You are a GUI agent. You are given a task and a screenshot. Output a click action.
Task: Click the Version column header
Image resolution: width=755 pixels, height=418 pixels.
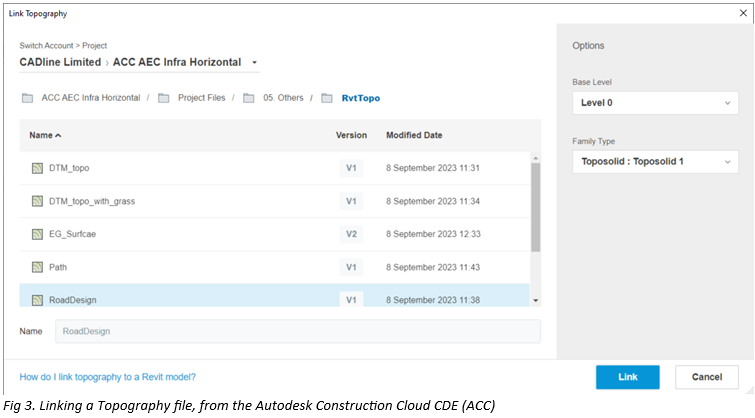click(x=351, y=135)
